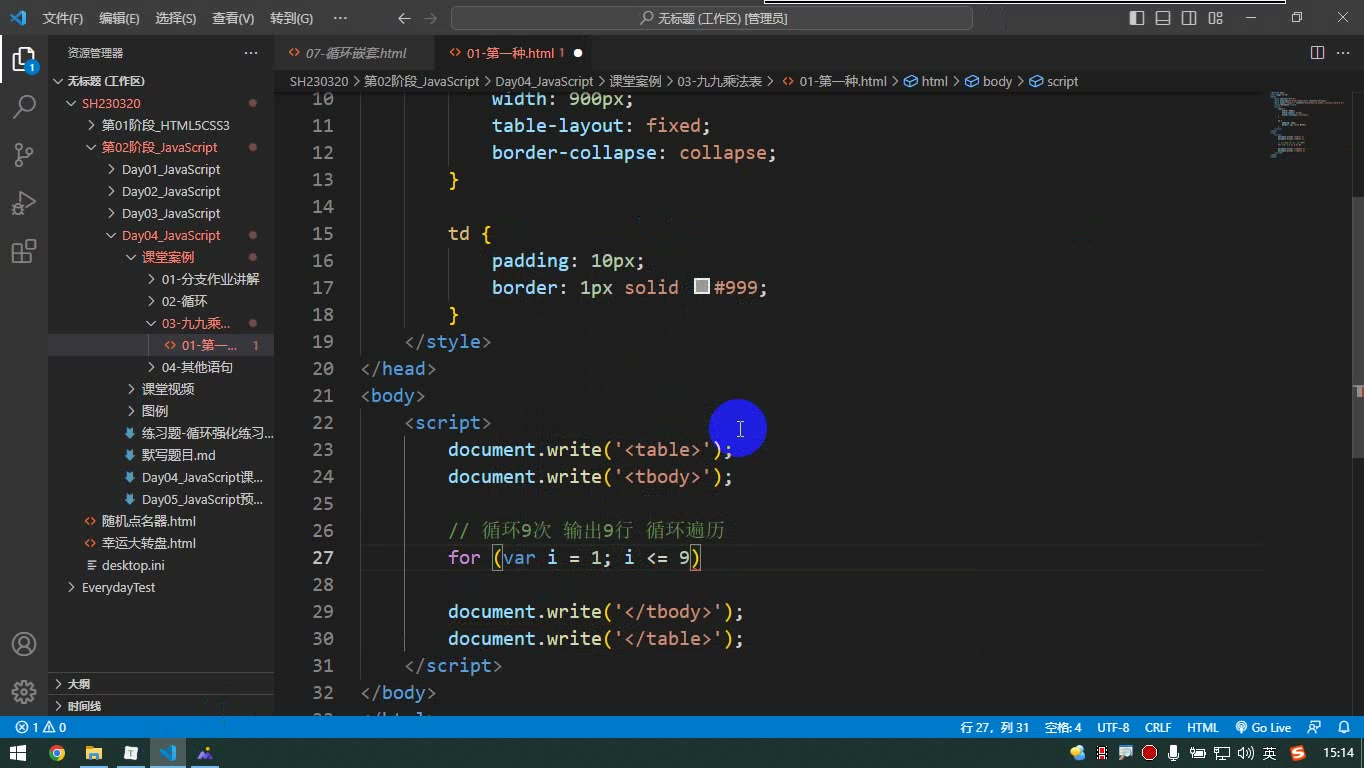The width and height of the screenshot is (1364, 768).
Task: Open the Windows Start menu
Action: [x=18, y=753]
